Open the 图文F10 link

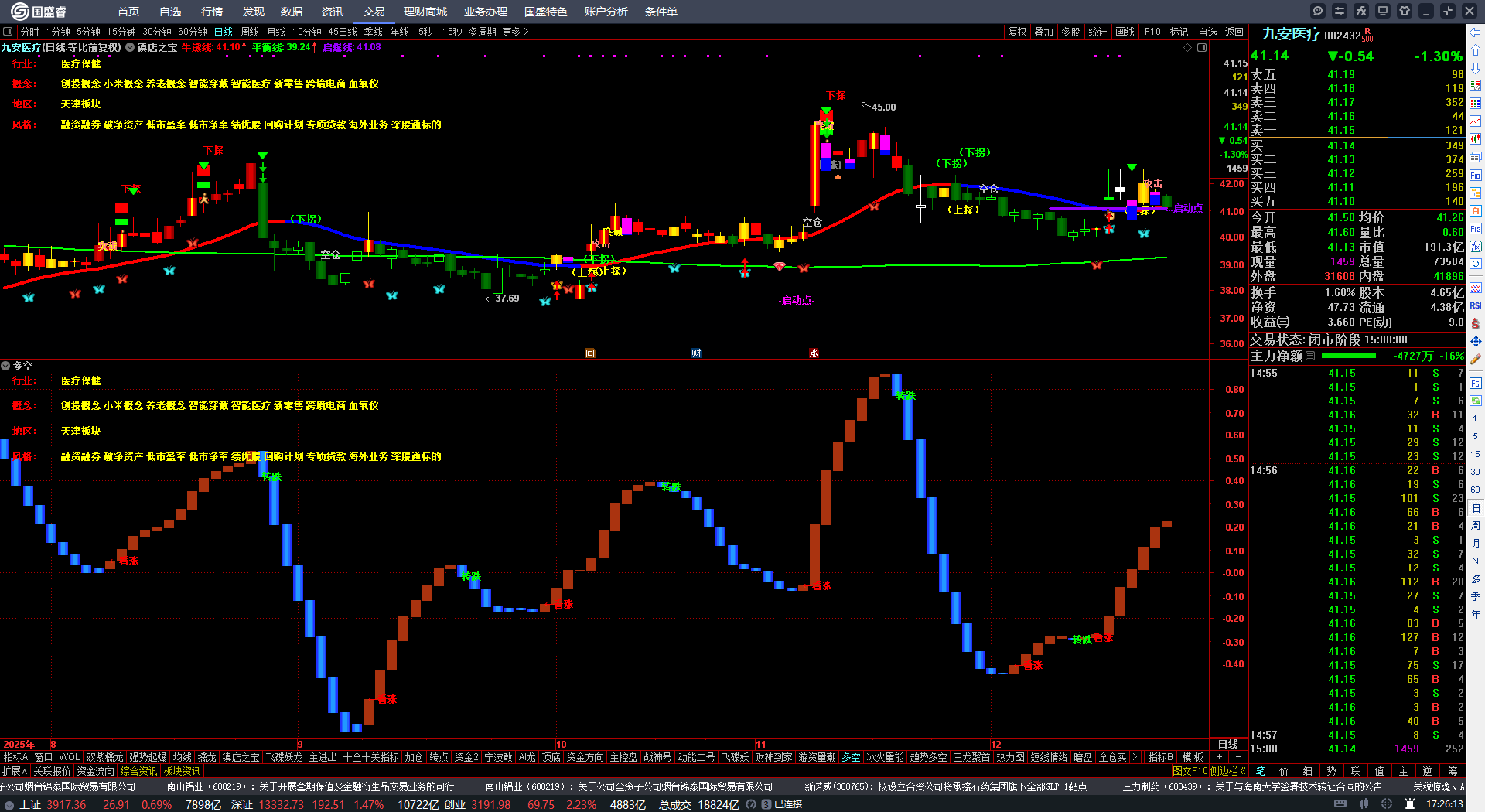(1190, 771)
